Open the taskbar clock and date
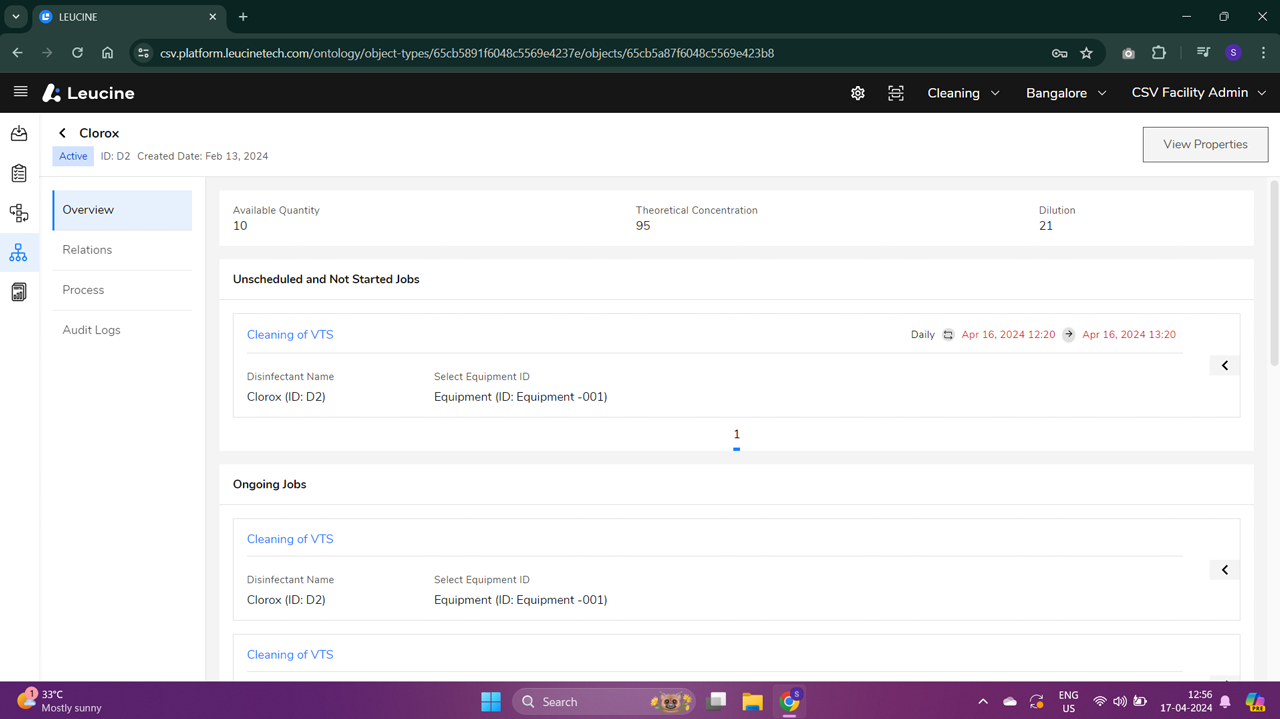The width and height of the screenshot is (1280, 719). click(1187, 701)
